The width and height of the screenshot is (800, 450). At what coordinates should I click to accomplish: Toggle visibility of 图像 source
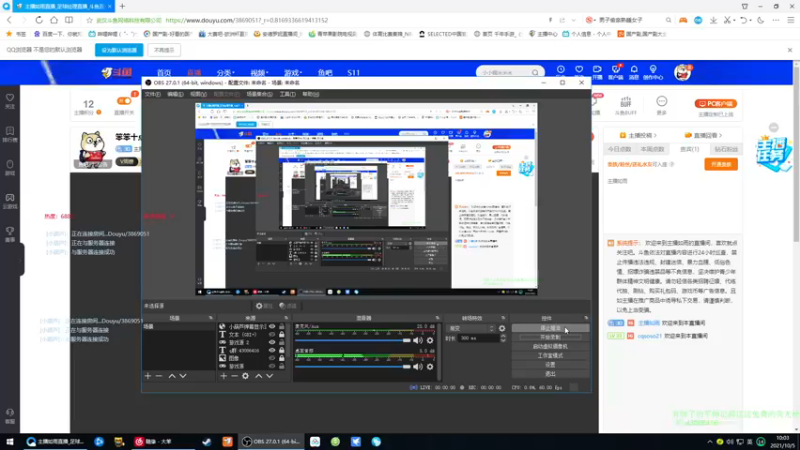click(x=272, y=358)
